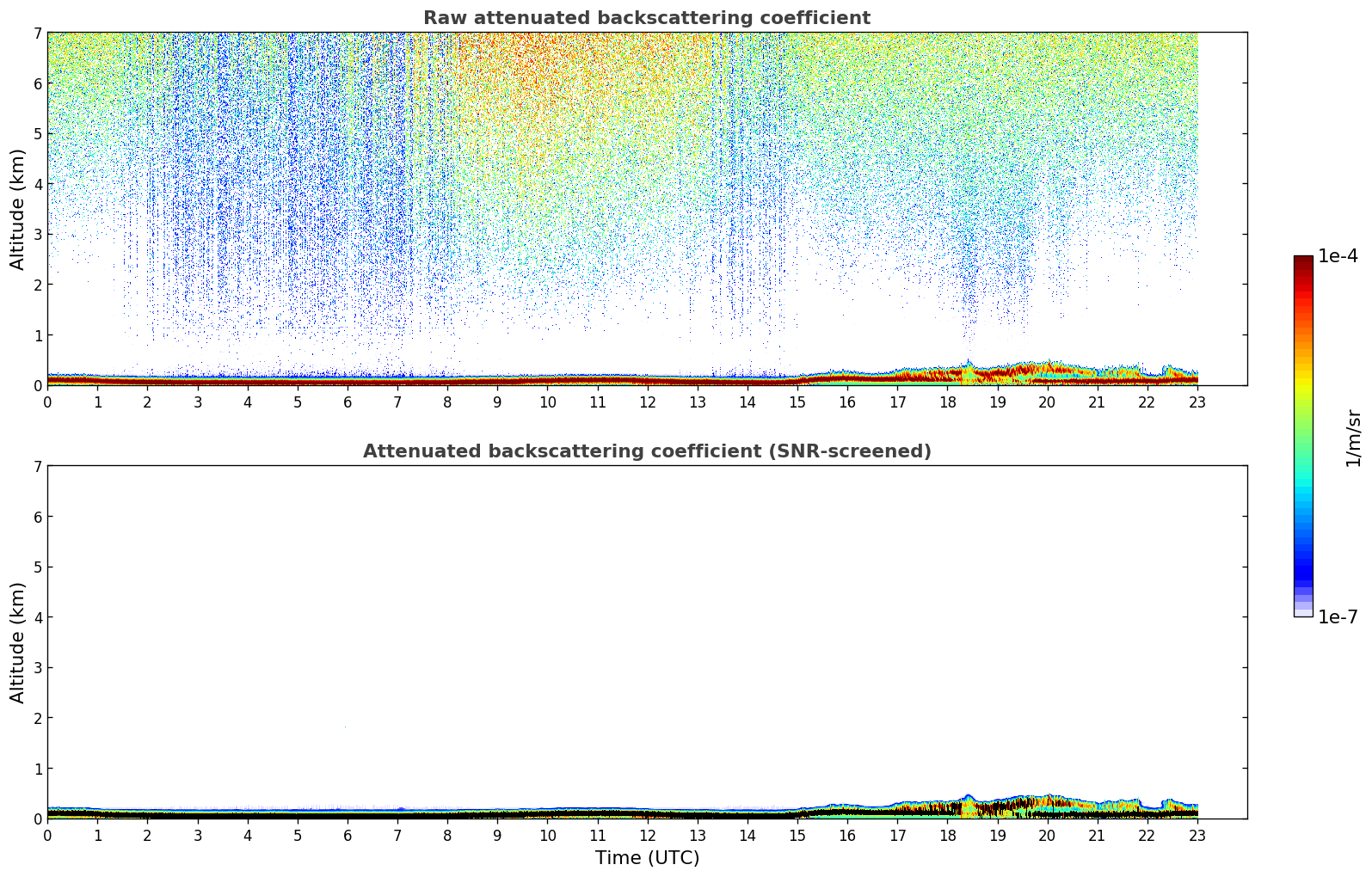
Task: Click the "1/m/sr" colorbar unit label
Action: (1353, 438)
